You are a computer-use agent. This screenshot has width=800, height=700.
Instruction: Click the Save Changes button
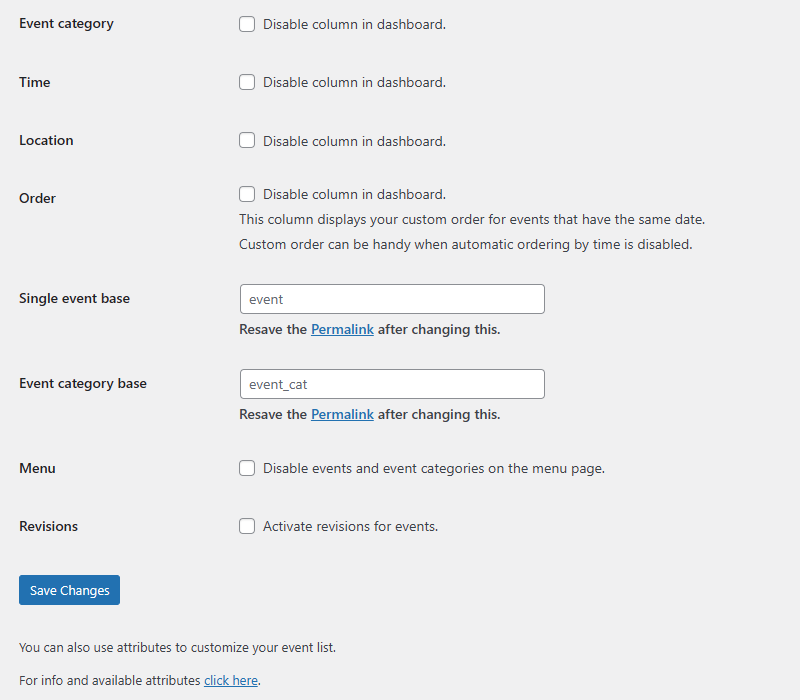[69, 590]
